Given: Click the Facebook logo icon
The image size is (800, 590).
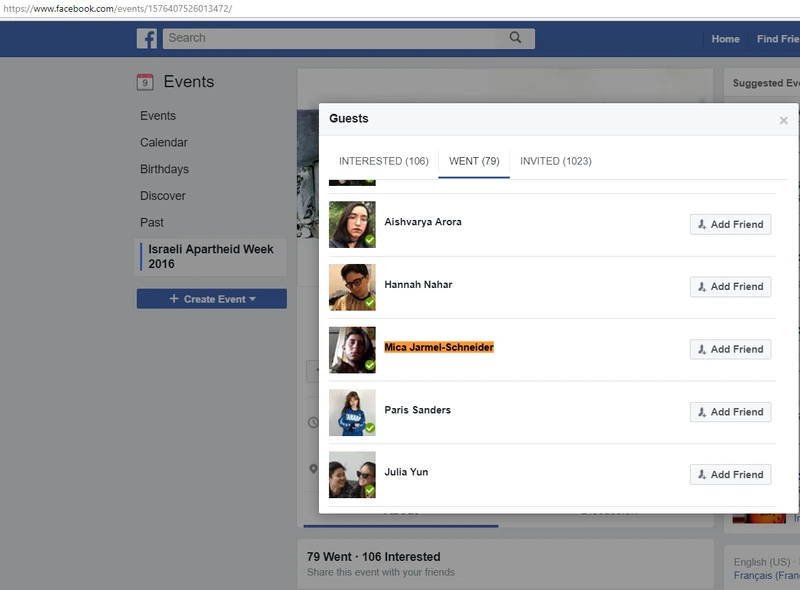Looking at the screenshot, I should pyautogui.click(x=147, y=39).
